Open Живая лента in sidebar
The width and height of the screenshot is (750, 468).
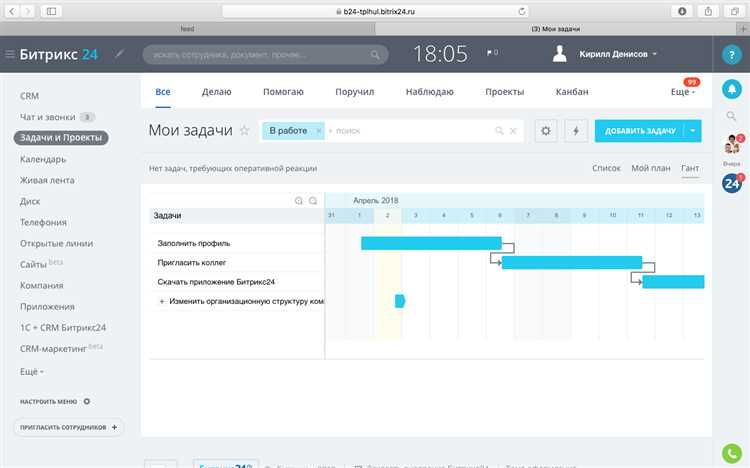point(47,180)
